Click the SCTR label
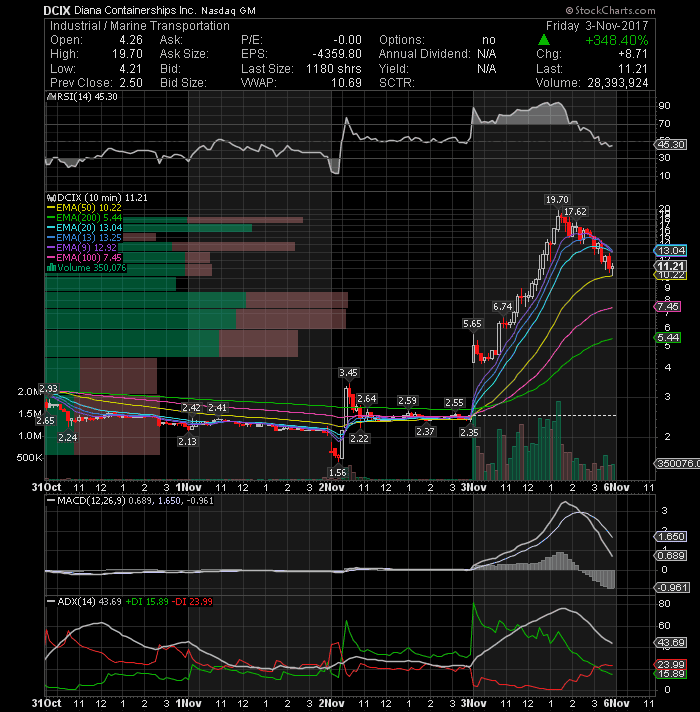This screenshot has width=700, height=712. tap(397, 83)
